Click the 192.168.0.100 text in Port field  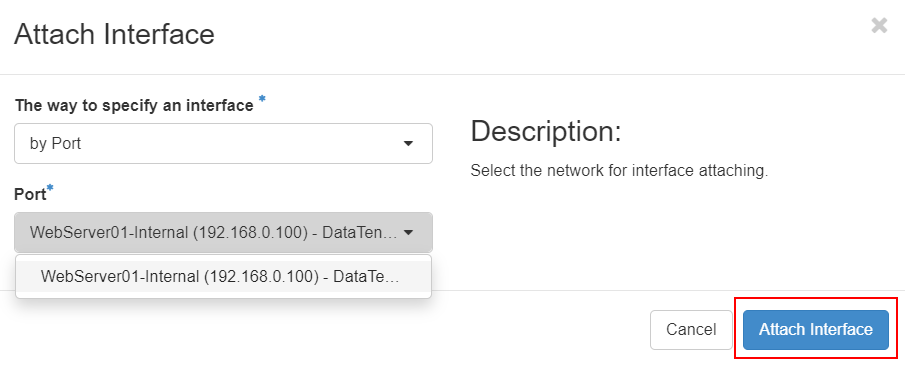pos(249,233)
